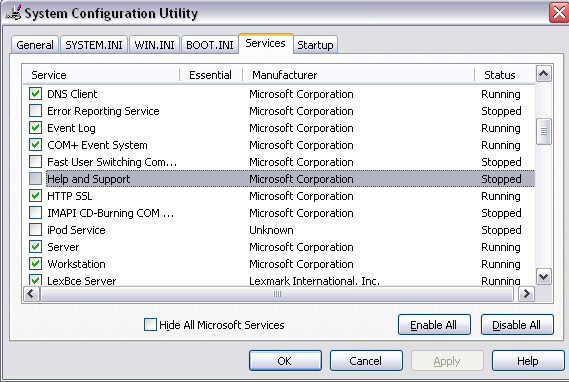Enable the Help and Support checkbox
The width and height of the screenshot is (569, 382).
point(35,178)
